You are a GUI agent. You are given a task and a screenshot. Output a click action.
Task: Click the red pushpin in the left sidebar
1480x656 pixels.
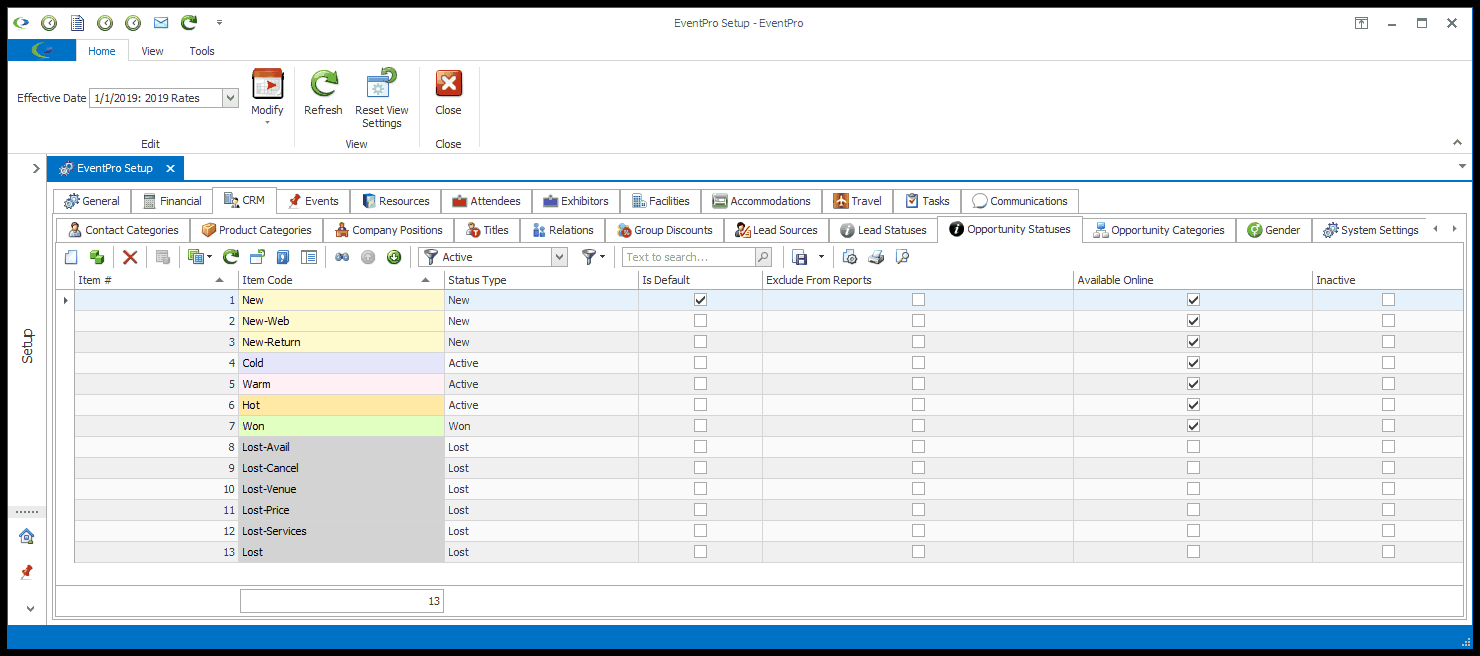tap(27, 572)
